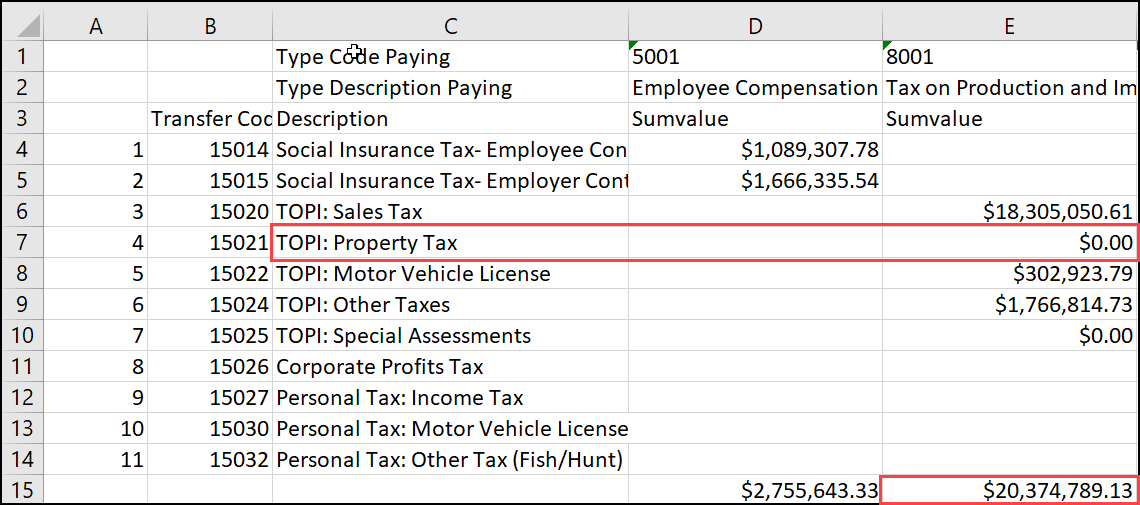This screenshot has width=1140, height=505.
Task: Select the cell containing 5001
Action: click(x=755, y=57)
